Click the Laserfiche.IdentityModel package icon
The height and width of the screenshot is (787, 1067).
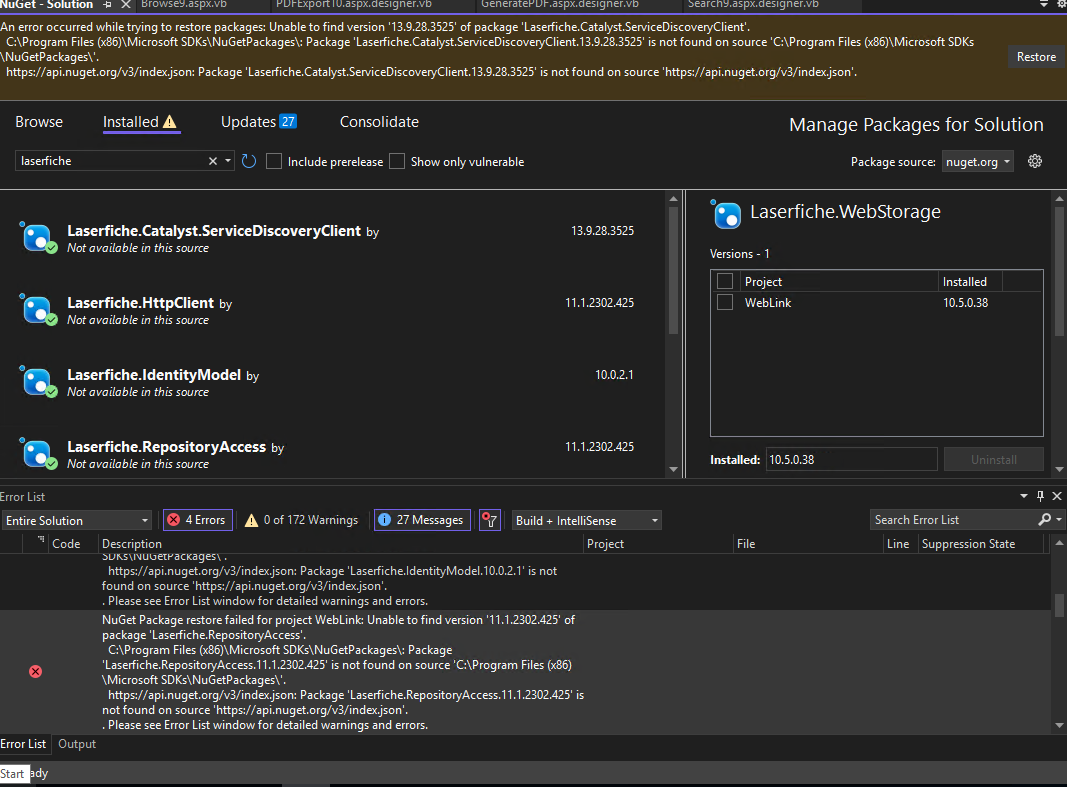coord(37,382)
